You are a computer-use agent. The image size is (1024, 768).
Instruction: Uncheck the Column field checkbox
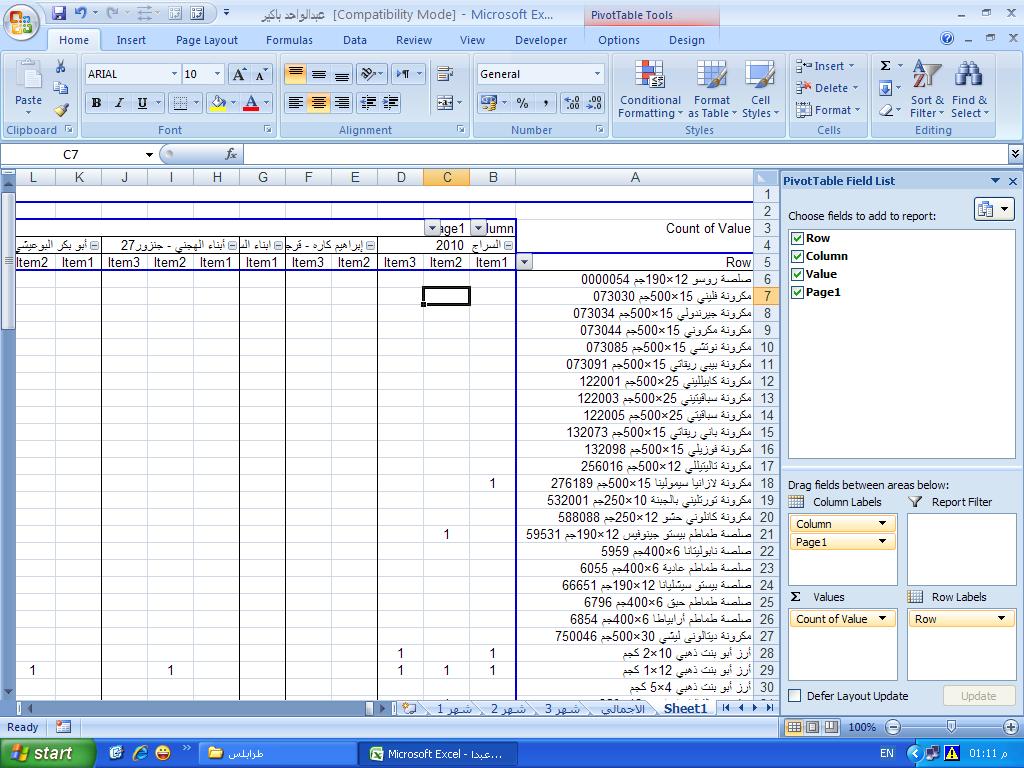pyautogui.click(x=797, y=256)
